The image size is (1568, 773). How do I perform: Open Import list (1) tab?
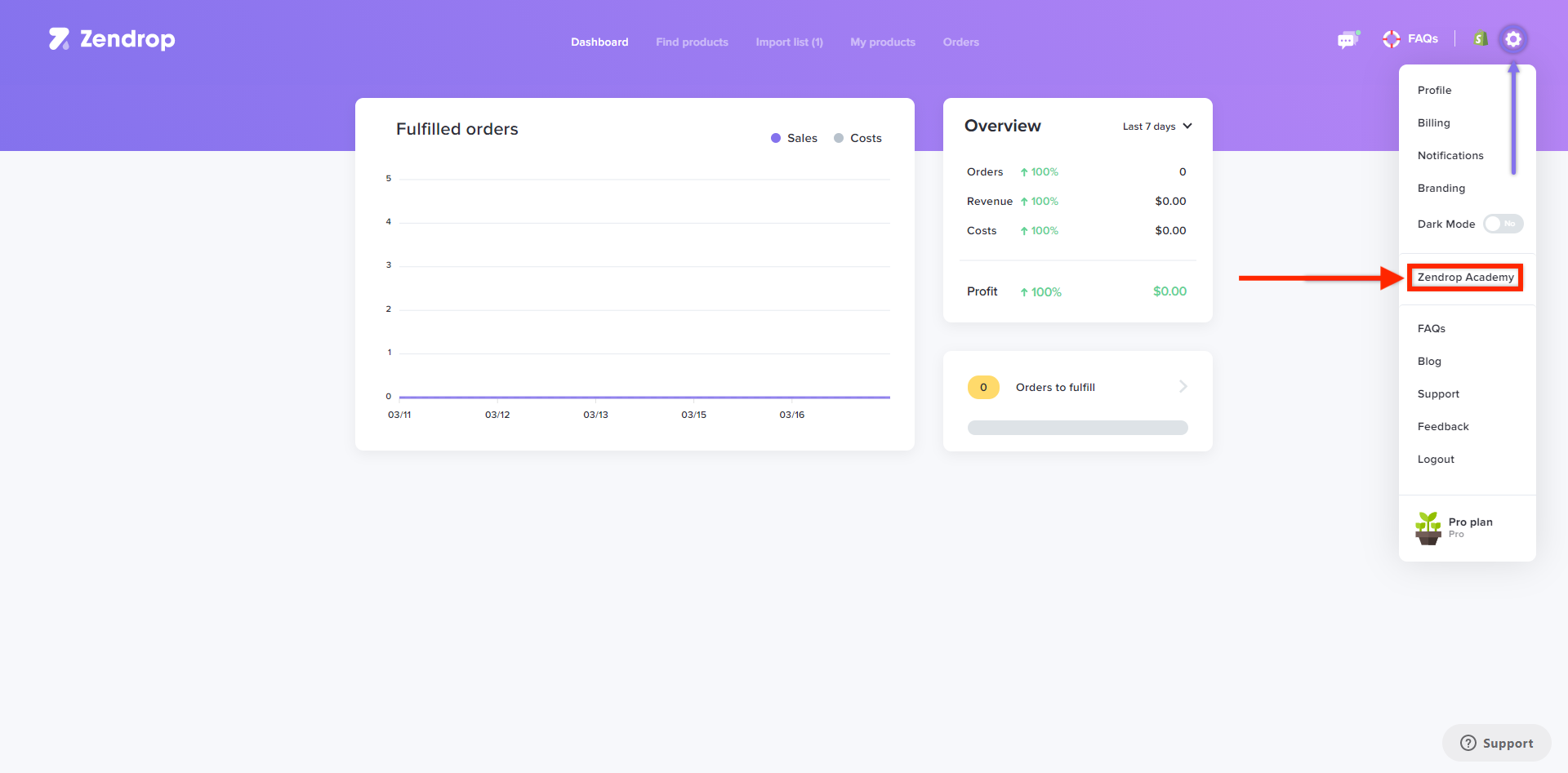789,42
